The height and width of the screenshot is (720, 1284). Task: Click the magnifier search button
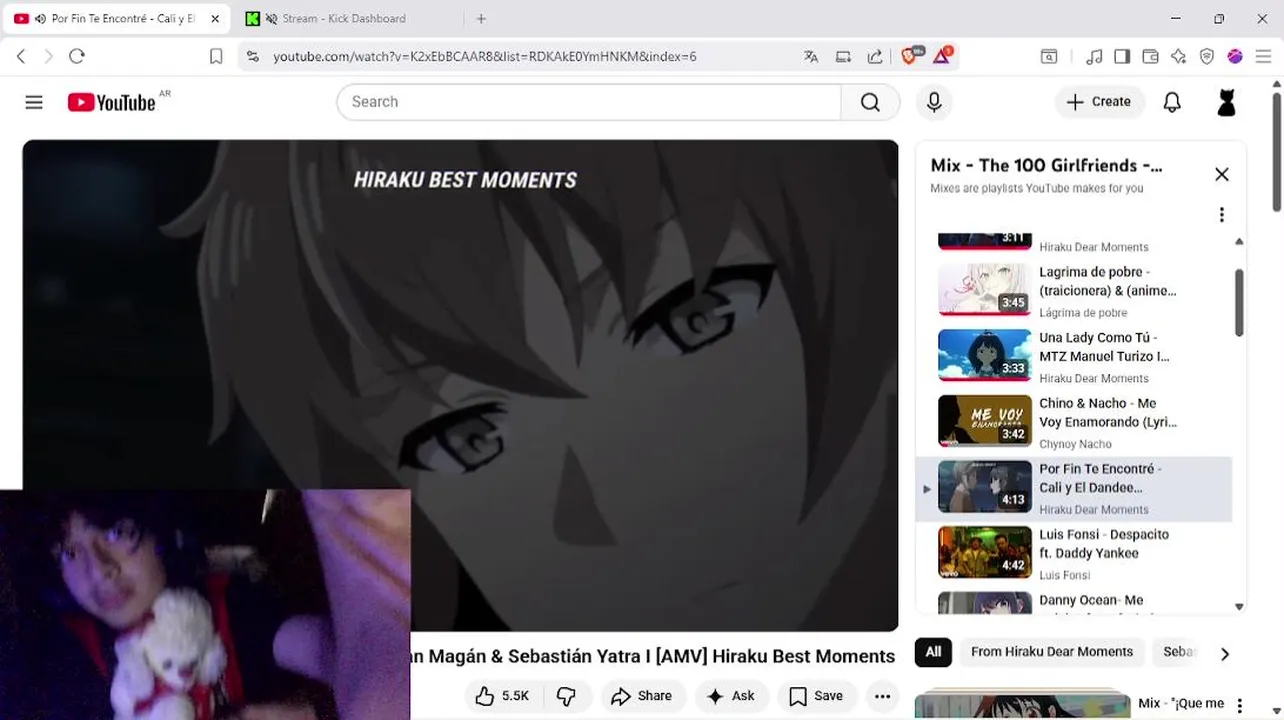click(x=870, y=102)
